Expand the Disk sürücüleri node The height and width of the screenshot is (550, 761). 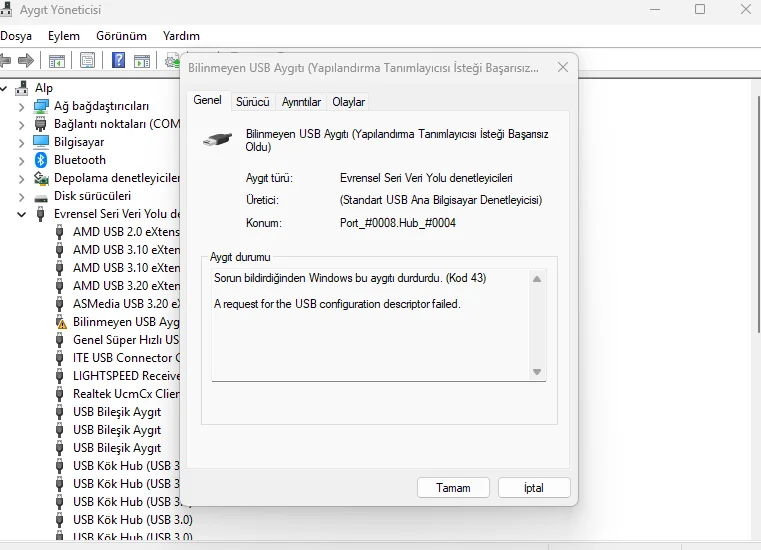(21, 197)
